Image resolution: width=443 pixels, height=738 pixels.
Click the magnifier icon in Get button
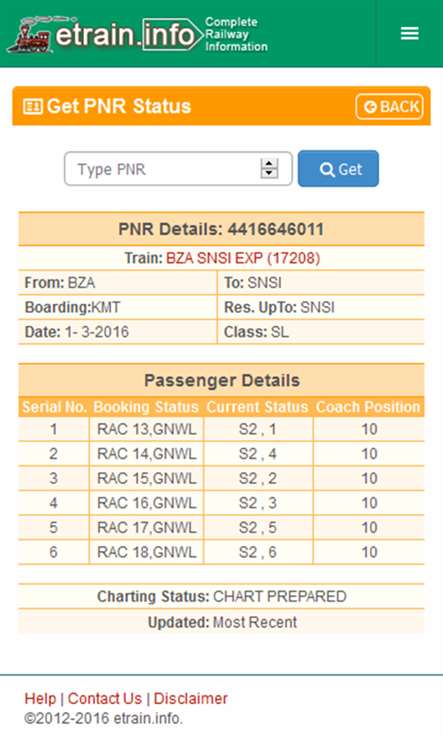[x=326, y=169]
